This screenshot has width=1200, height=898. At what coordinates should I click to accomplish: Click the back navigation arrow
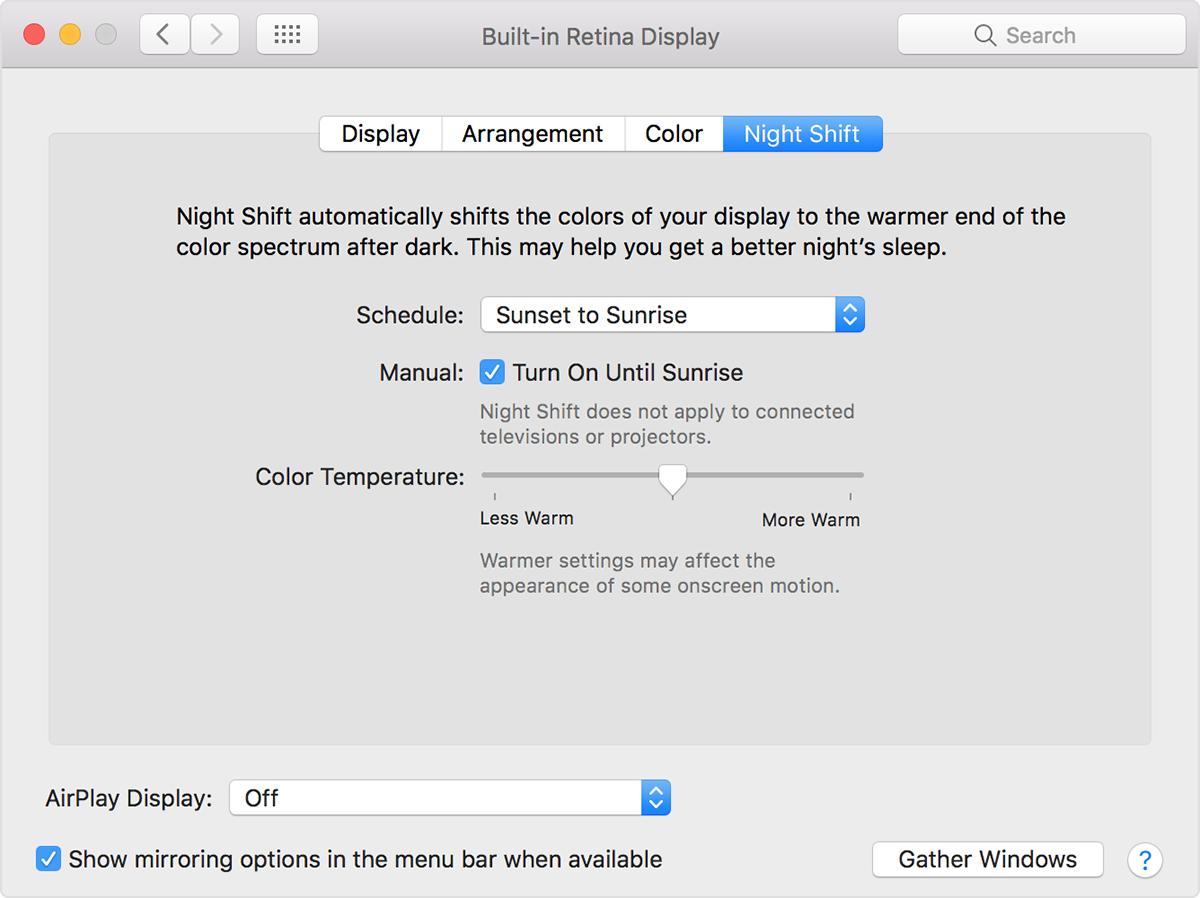pos(164,33)
